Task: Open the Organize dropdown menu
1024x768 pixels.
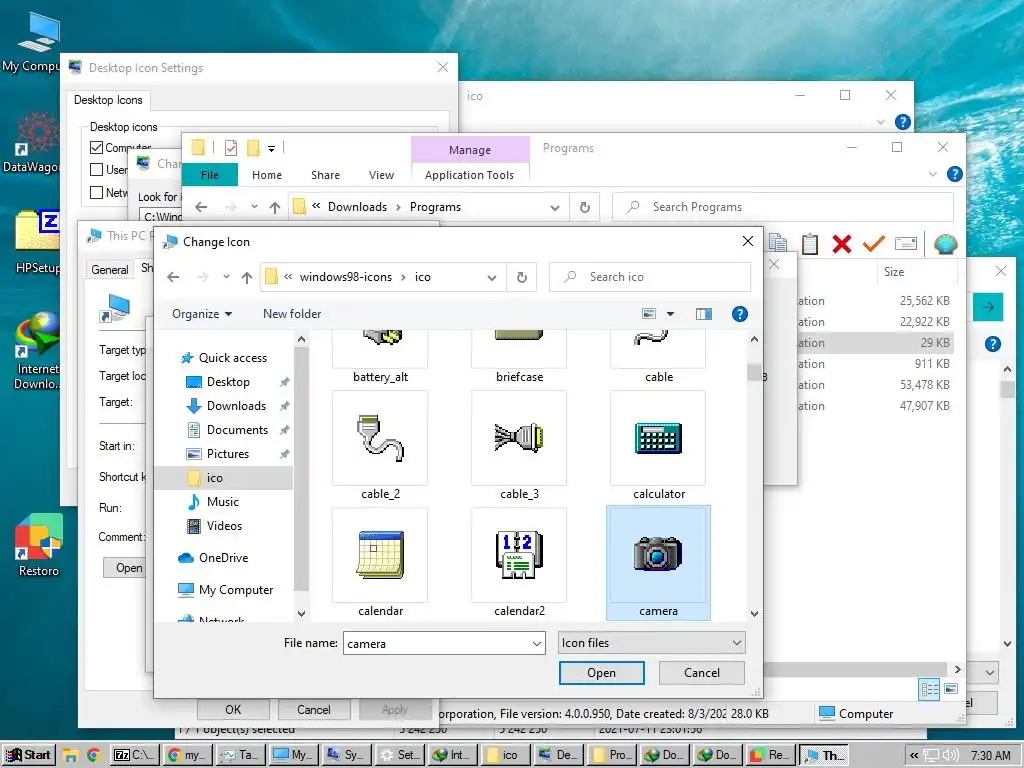Action: 202,314
